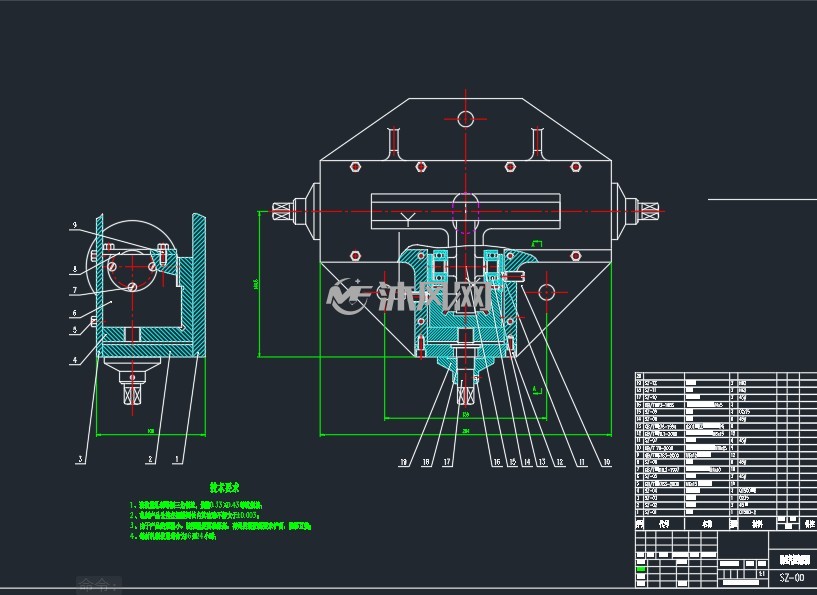The width and height of the screenshot is (817, 595).
Task: Click the 名称 column header in parts list
Action: (x=707, y=524)
